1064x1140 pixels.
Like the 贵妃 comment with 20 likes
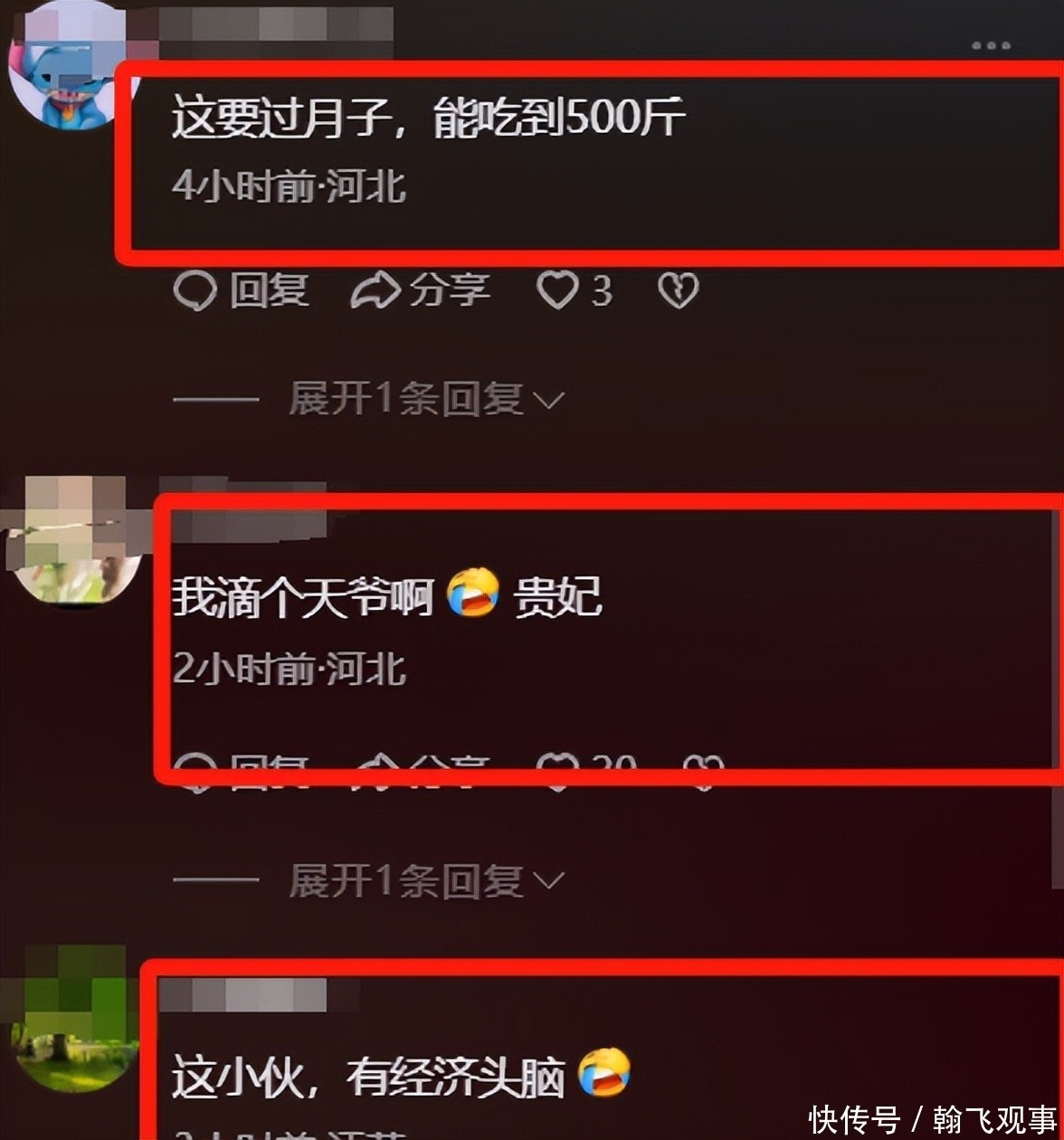click(x=586, y=769)
